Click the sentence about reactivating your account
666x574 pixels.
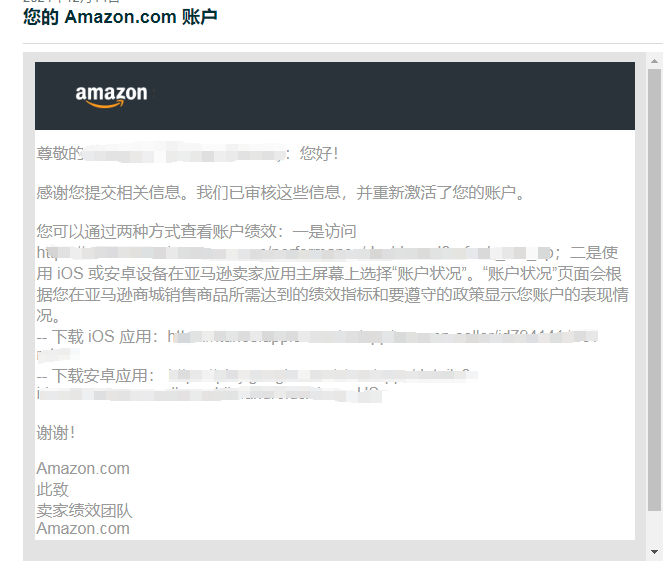tap(281, 193)
